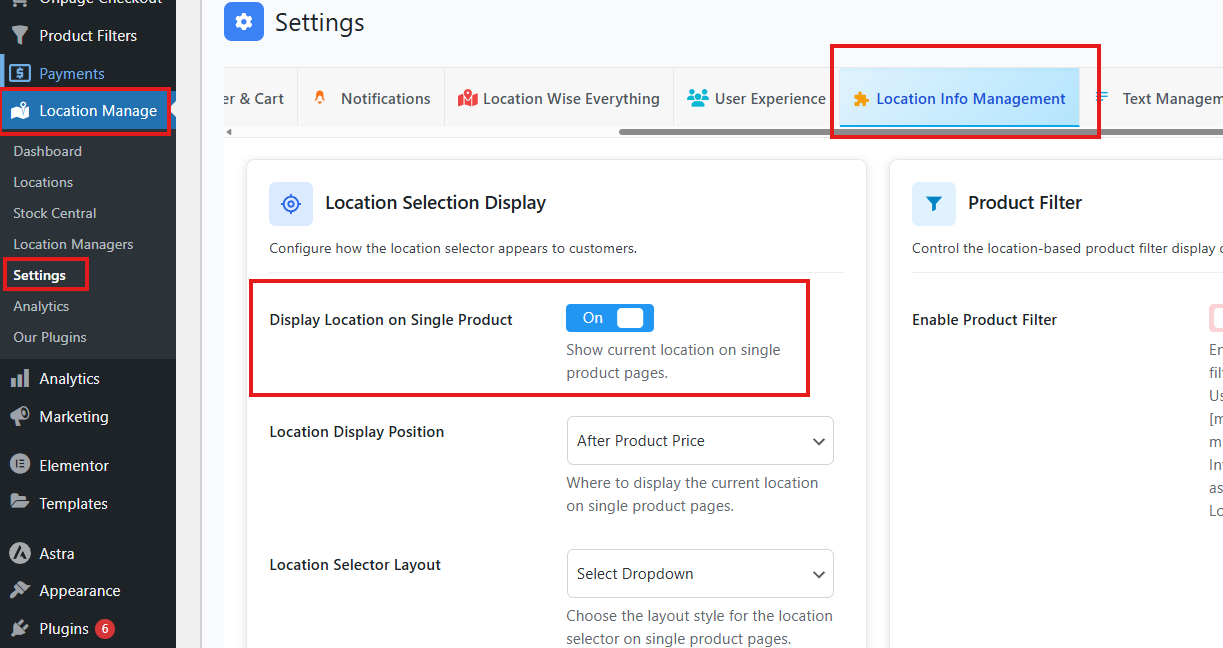The image size is (1223, 648).
Task: Click the Settings gear icon in header
Action: pos(244,22)
